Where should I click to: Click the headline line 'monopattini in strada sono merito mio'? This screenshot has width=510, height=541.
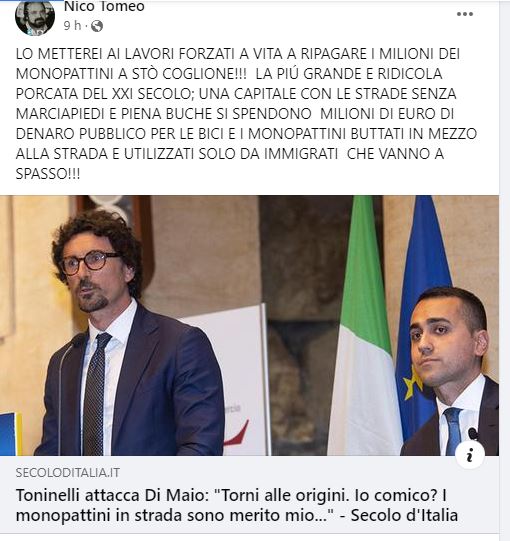pos(175,515)
